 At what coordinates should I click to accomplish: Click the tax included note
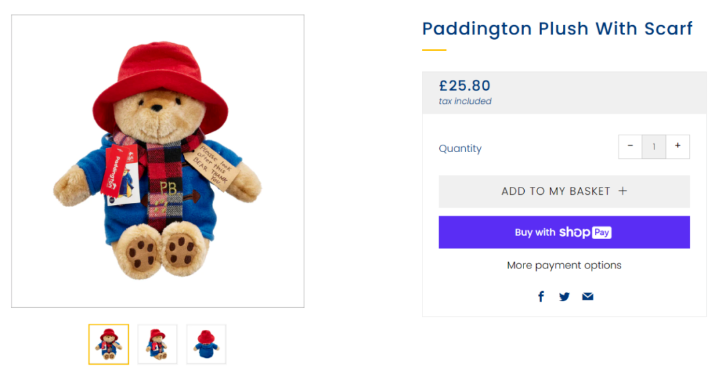tap(465, 101)
